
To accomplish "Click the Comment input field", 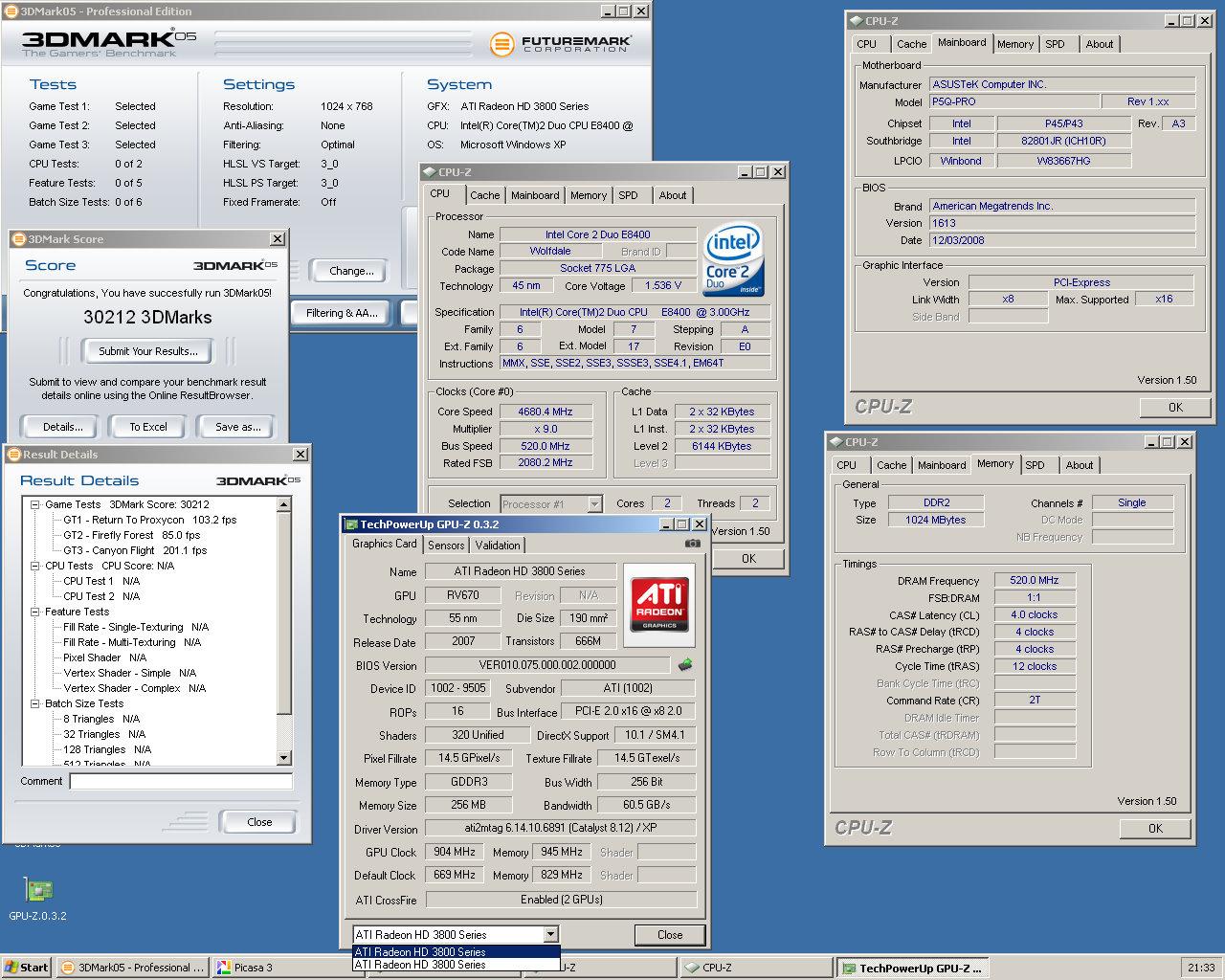I will point(181,782).
